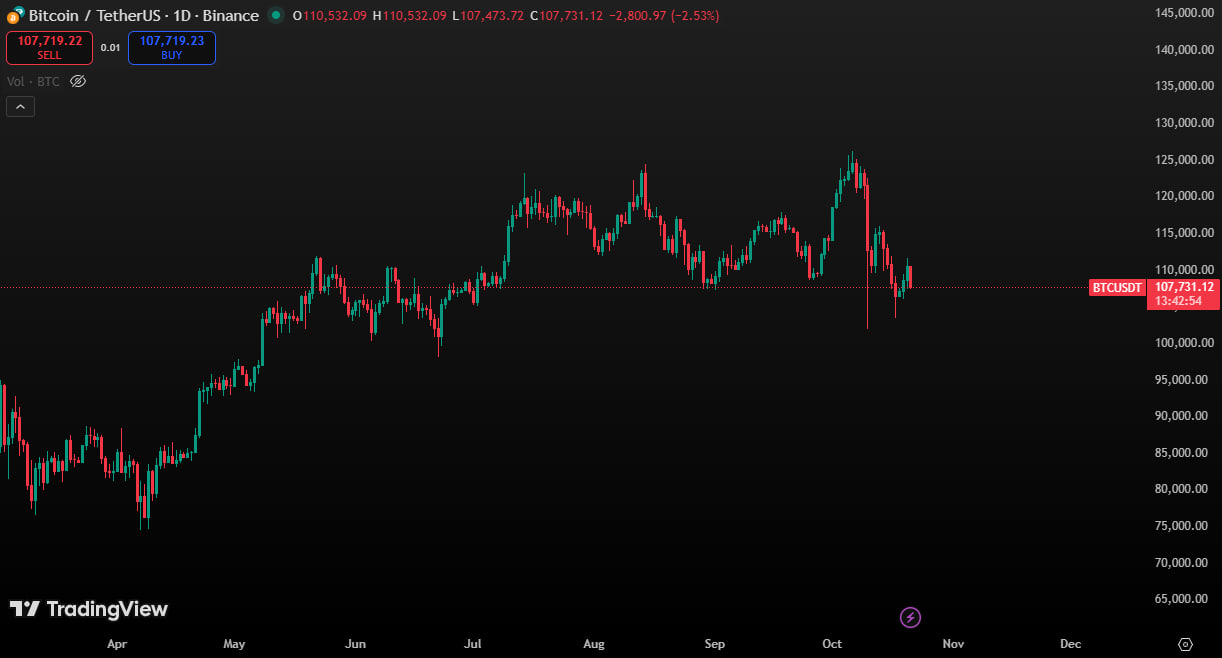Open the purple lightning bolt event marker
This screenshot has width=1222, height=658.
[x=910, y=617]
